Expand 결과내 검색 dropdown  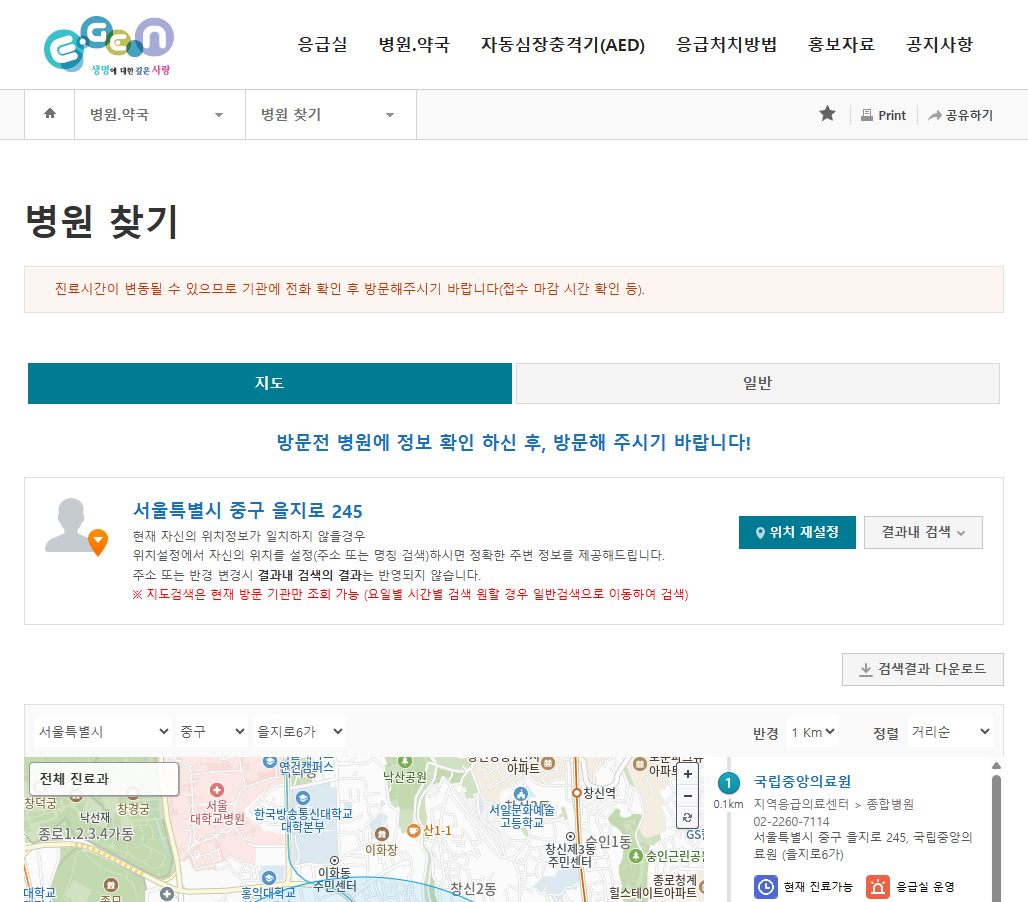(x=923, y=532)
